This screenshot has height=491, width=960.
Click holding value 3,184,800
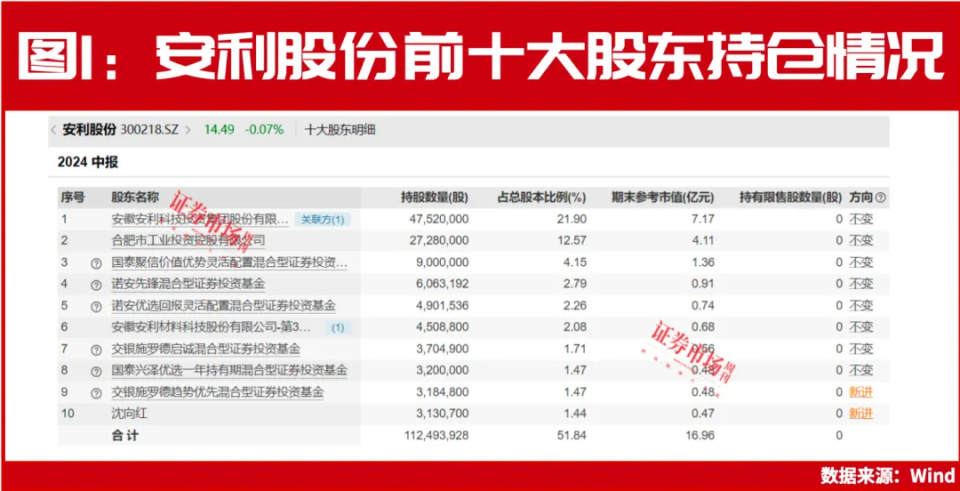tap(444, 392)
